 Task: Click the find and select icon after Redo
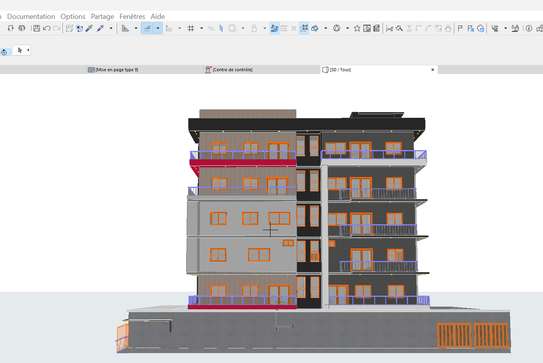click(70, 28)
